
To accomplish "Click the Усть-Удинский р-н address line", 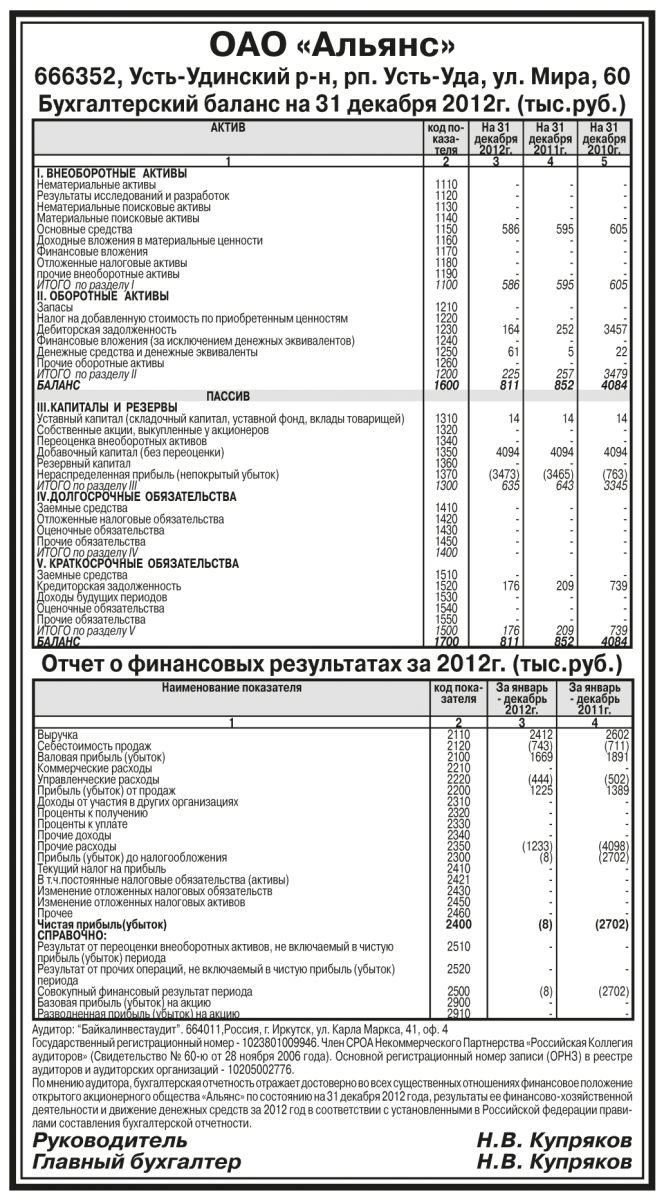I will (x=331, y=79).
